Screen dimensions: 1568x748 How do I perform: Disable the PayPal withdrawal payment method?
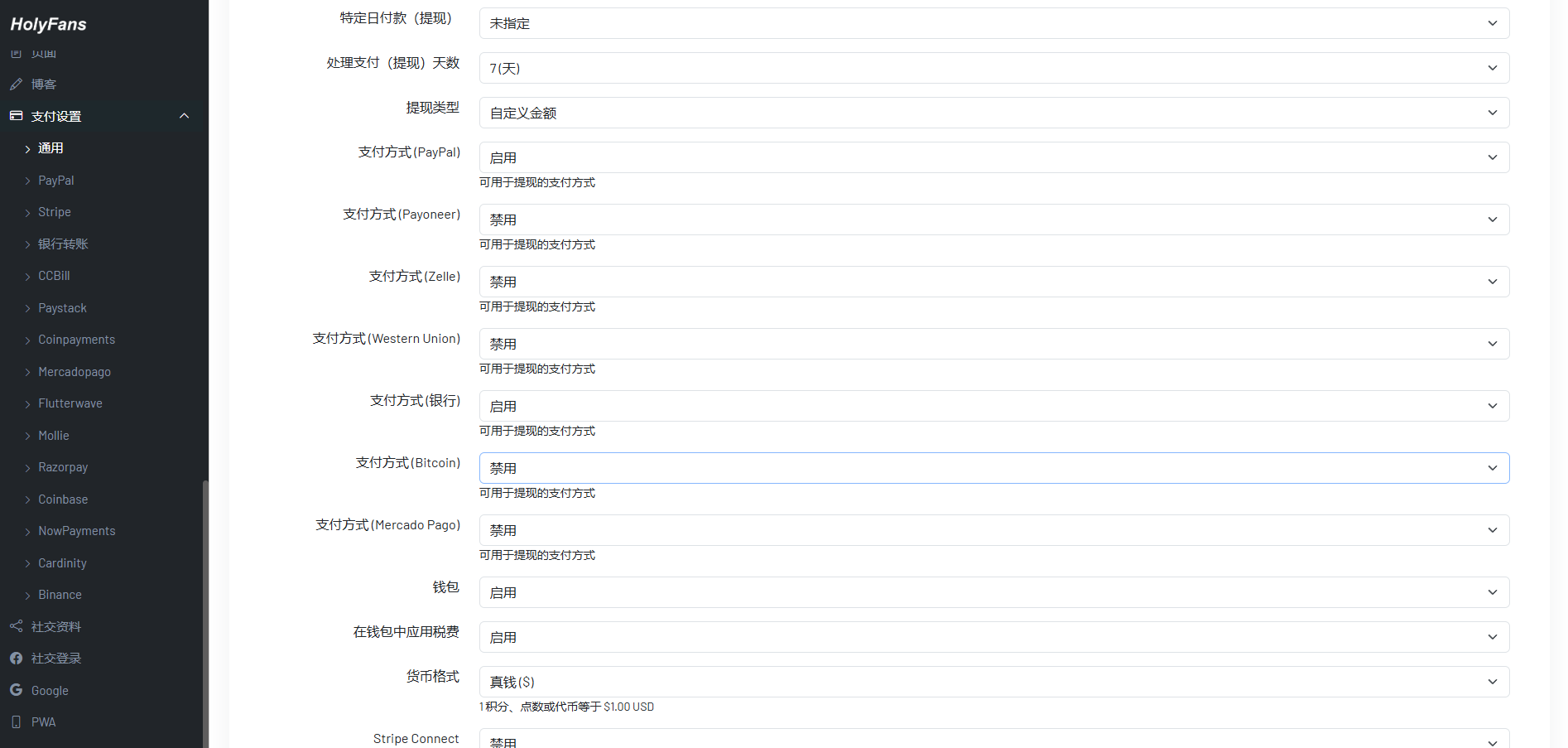coord(993,157)
